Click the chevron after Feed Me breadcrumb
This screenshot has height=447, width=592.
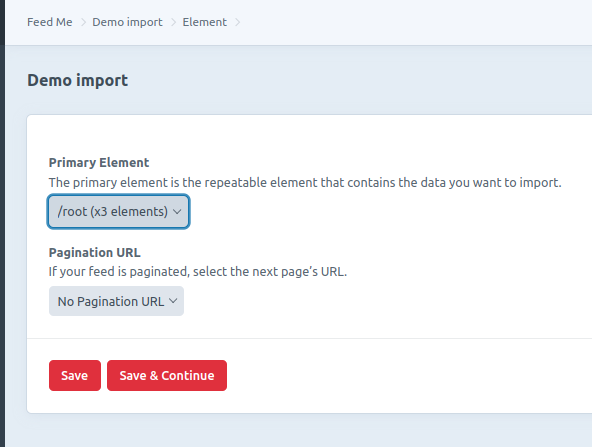(x=83, y=22)
